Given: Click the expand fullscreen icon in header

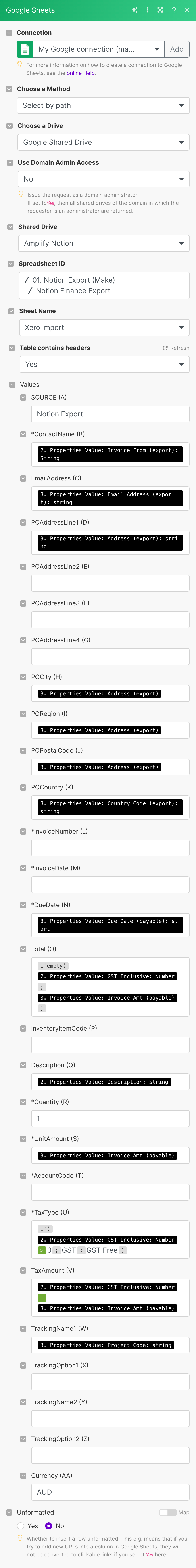Looking at the screenshot, I should click(x=160, y=10).
